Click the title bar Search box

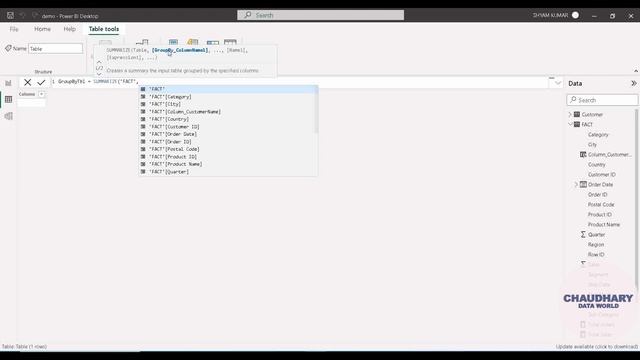coord(320,15)
